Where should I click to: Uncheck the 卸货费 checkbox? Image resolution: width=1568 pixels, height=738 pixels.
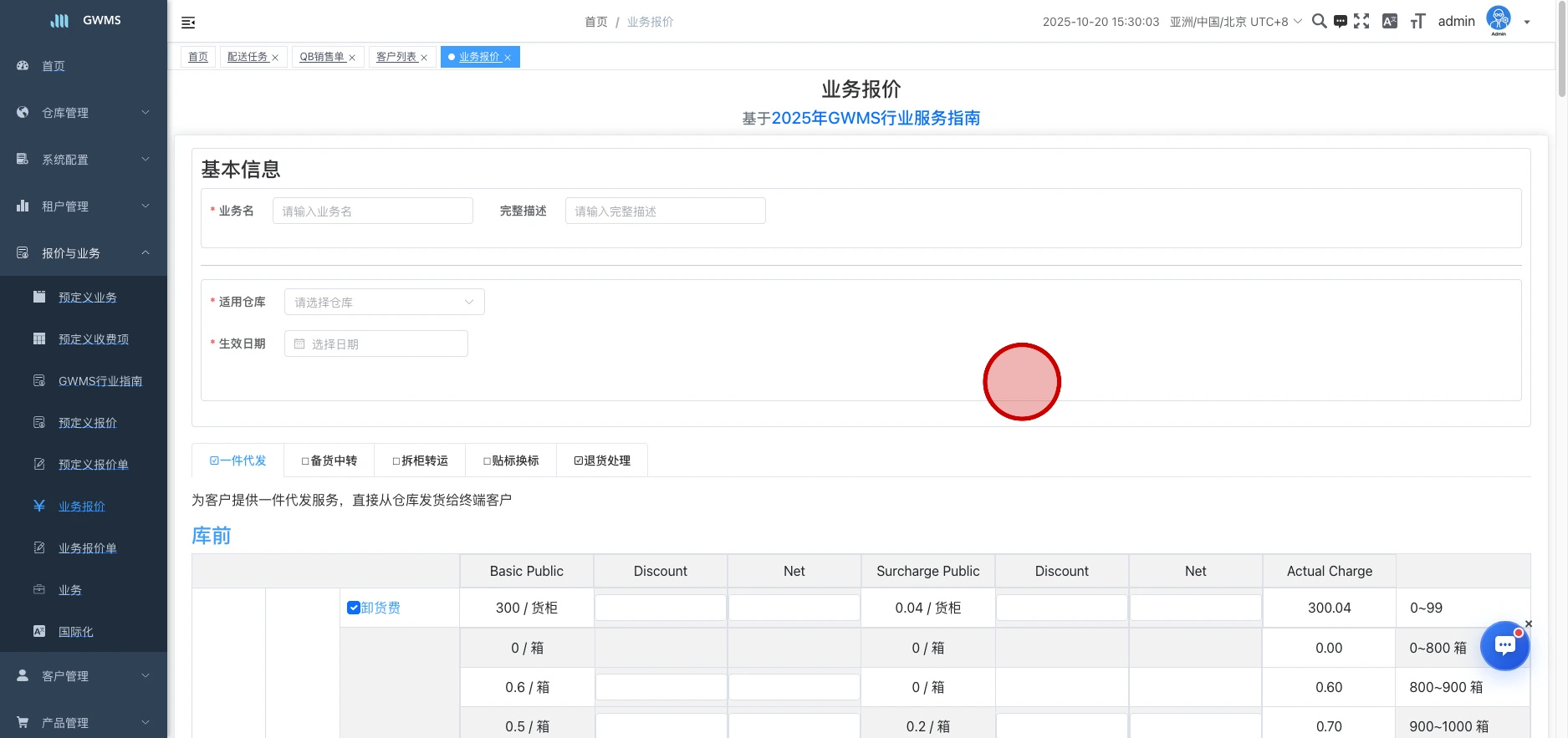(354, 608)
